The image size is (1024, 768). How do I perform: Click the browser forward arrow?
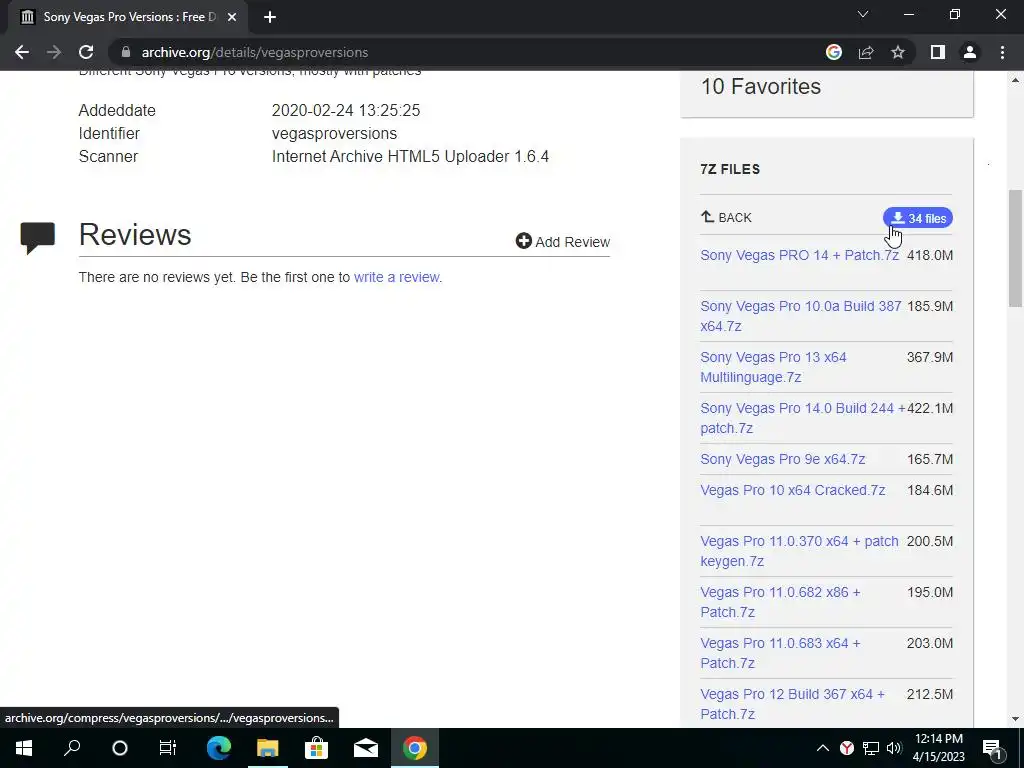(x=54, y=52)
